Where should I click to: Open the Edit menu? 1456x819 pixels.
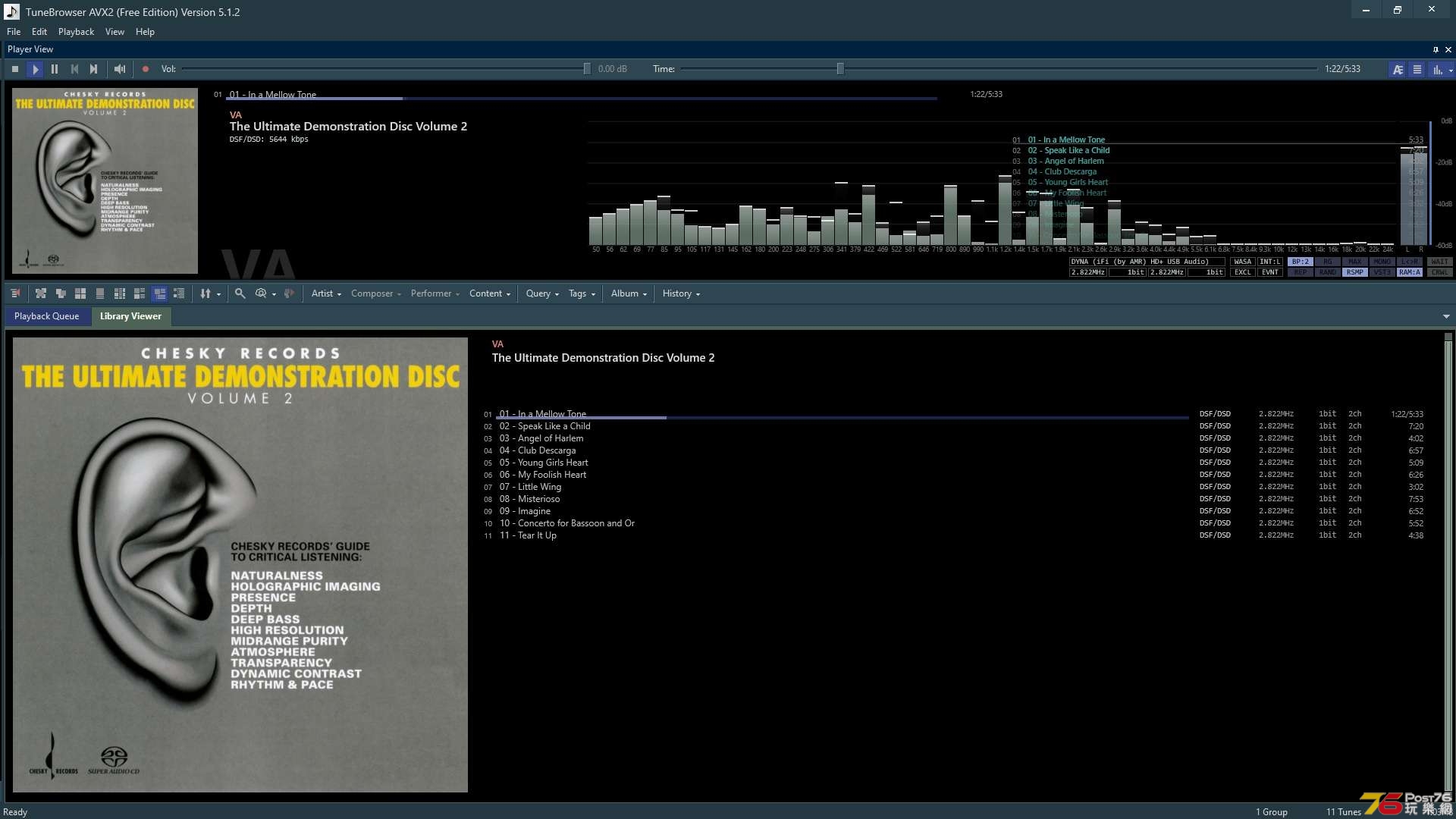point(39,32)
